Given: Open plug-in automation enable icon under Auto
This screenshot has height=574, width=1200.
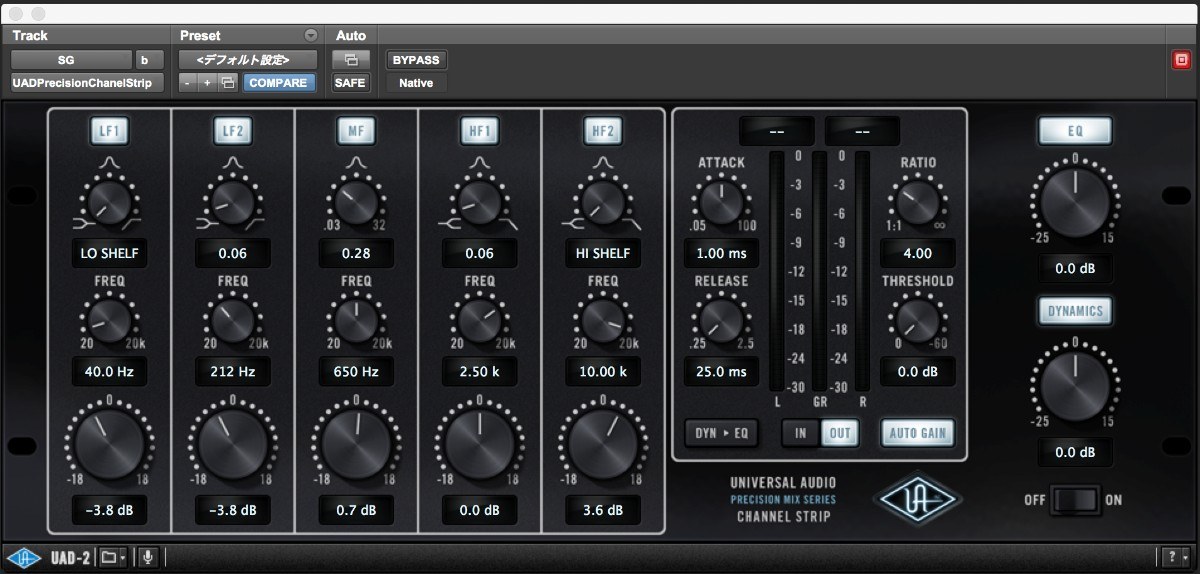Looking at the screenshot, I should tap(350, 60).
